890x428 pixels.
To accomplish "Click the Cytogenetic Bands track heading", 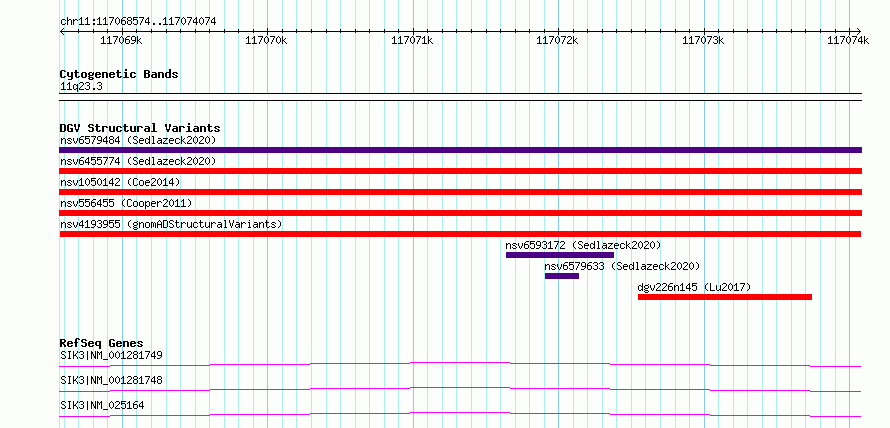I will pyautogui.click(x=119, y=74).
